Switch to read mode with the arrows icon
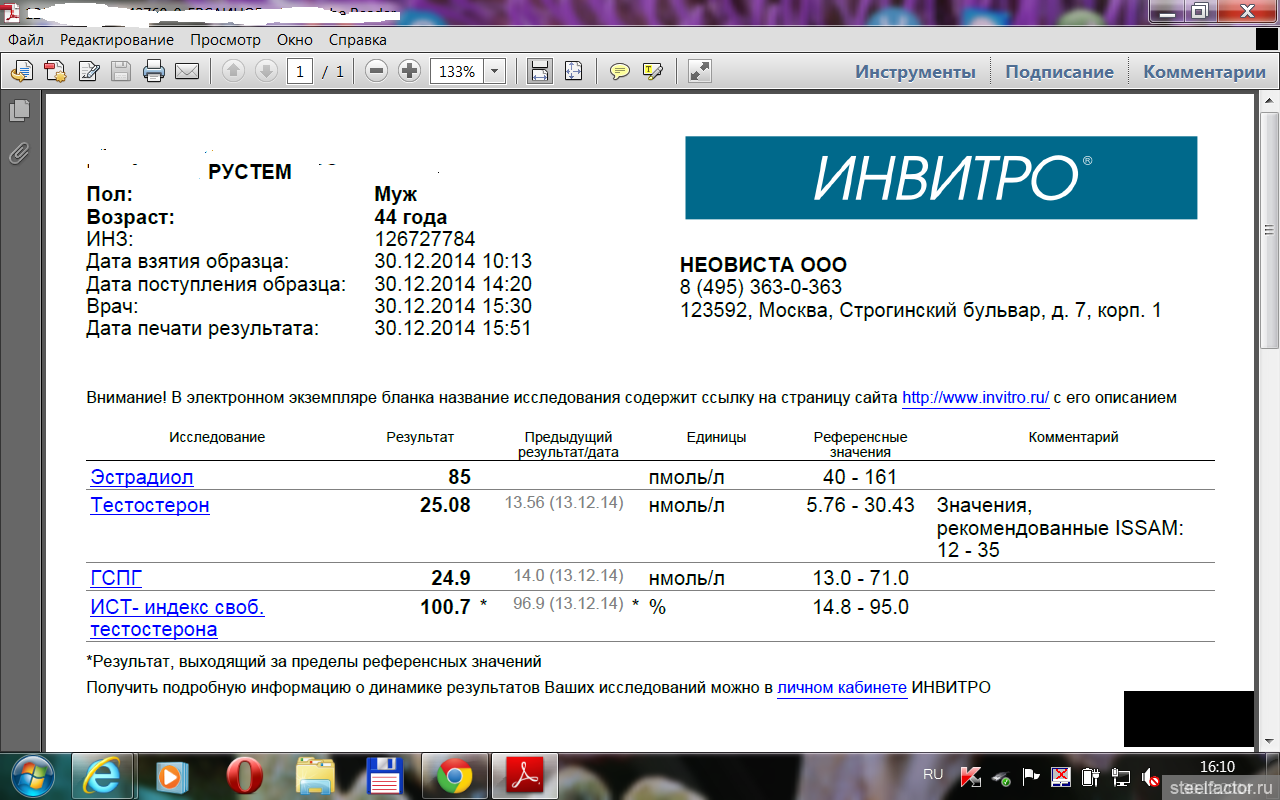This screenshot has width=1280, height=800. pyautogui.click(x=700, y=71)
